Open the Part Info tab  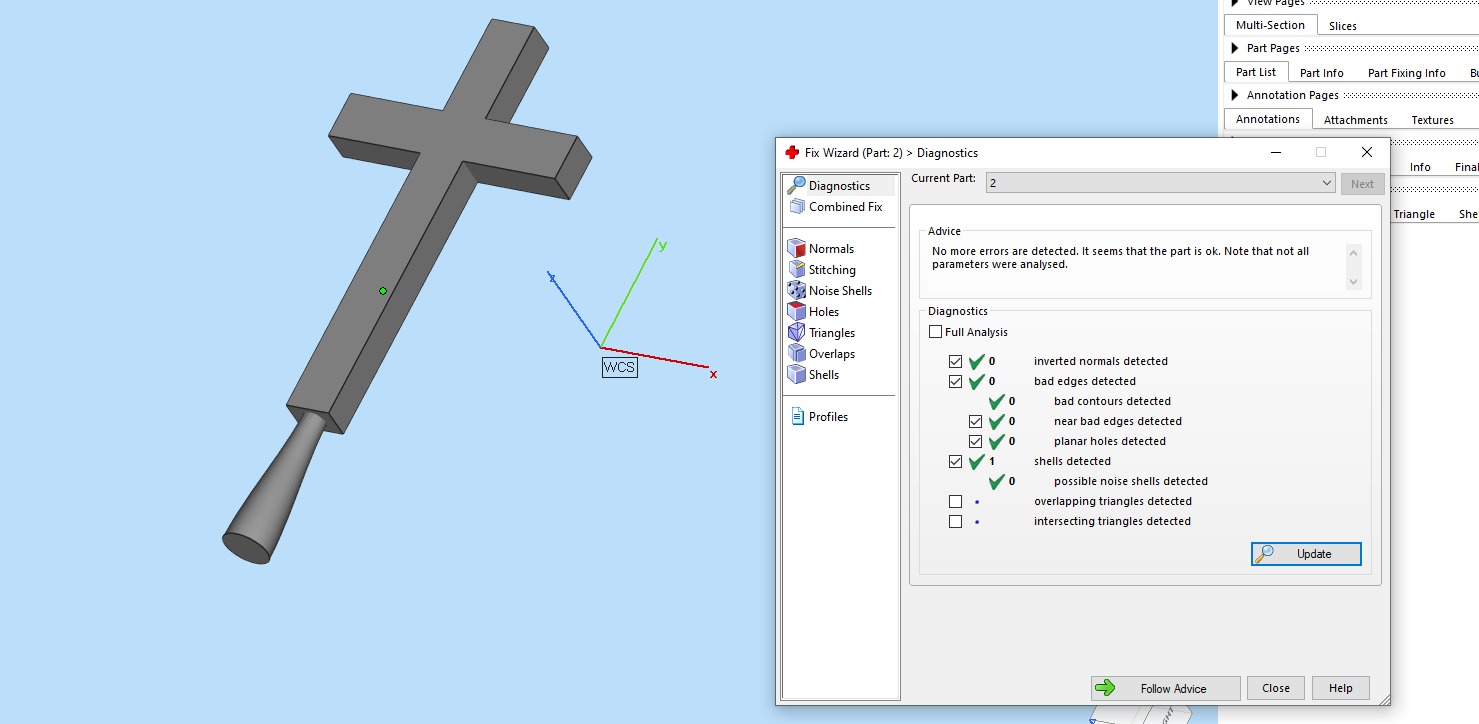click(x=1321, y=73)
